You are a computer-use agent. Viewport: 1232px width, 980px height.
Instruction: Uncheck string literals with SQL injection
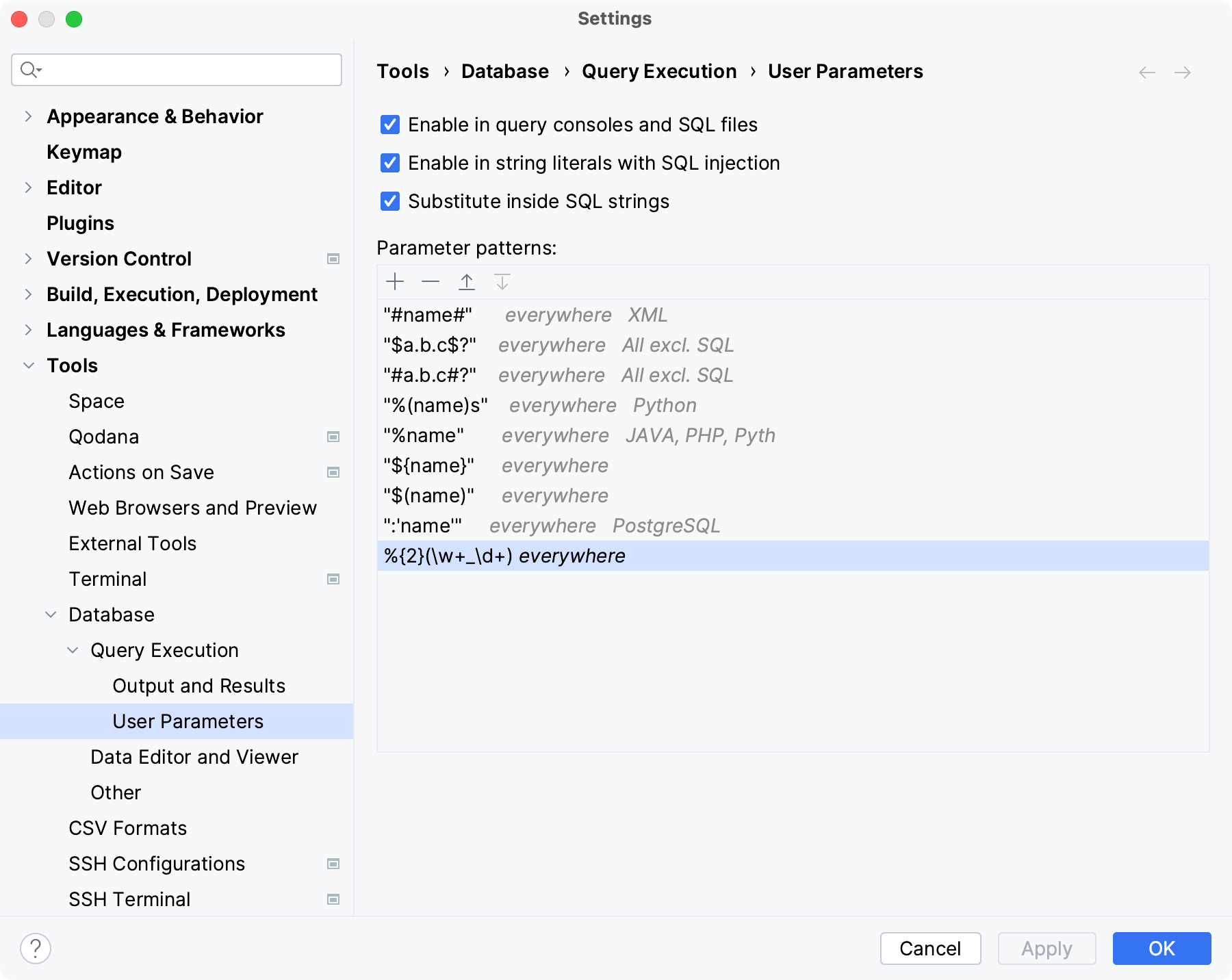(x=390, y=163)
